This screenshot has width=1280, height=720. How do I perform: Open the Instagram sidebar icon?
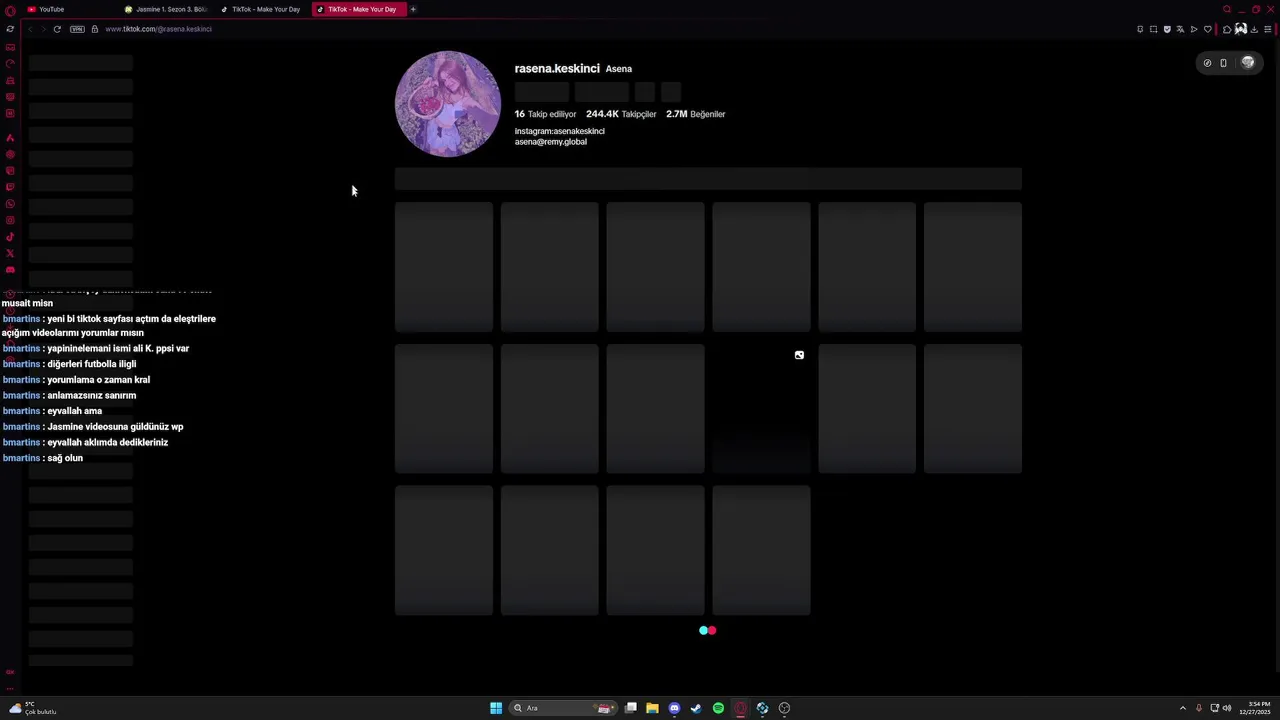point(10,220)
